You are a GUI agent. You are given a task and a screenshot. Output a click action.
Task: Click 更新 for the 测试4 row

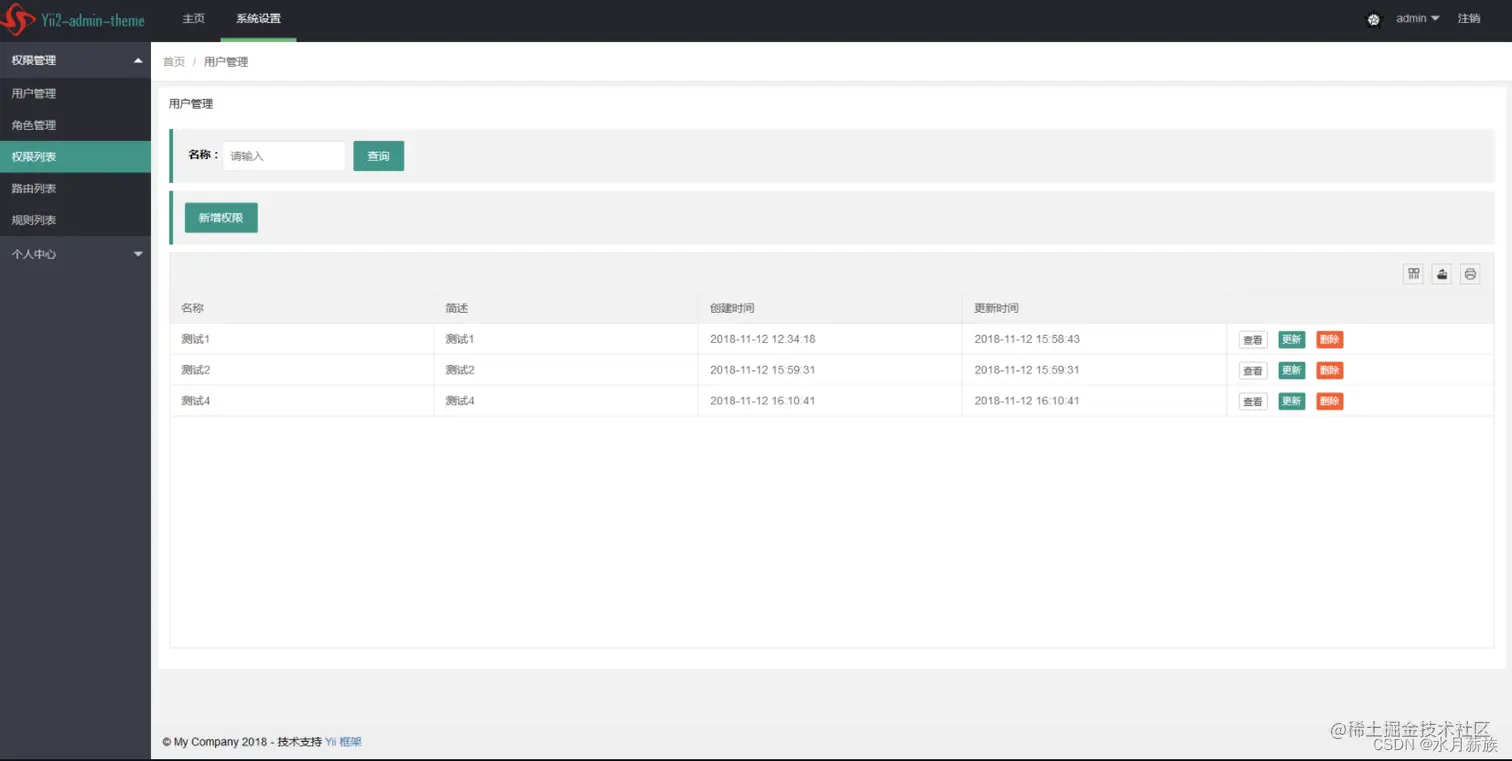1292,402
